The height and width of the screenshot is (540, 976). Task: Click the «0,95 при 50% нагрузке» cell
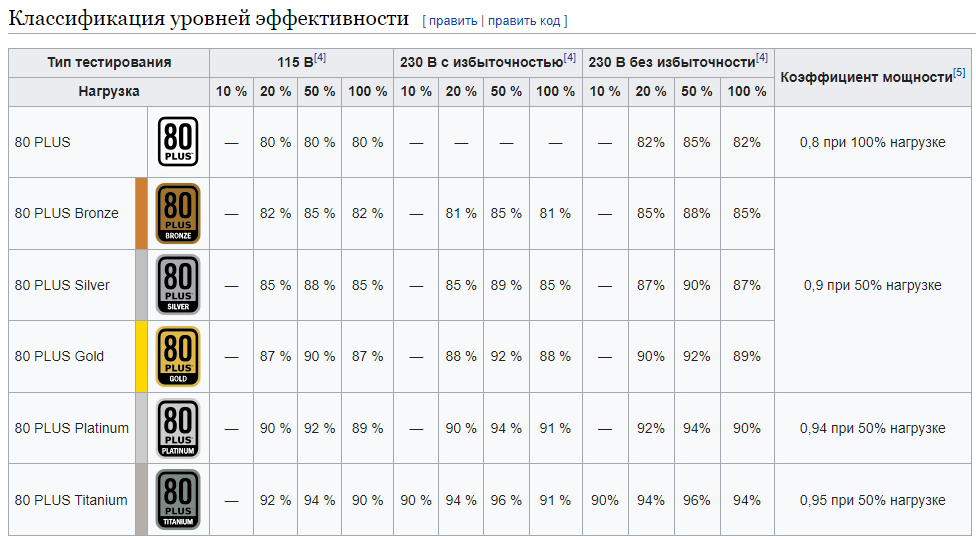point(872,500)
